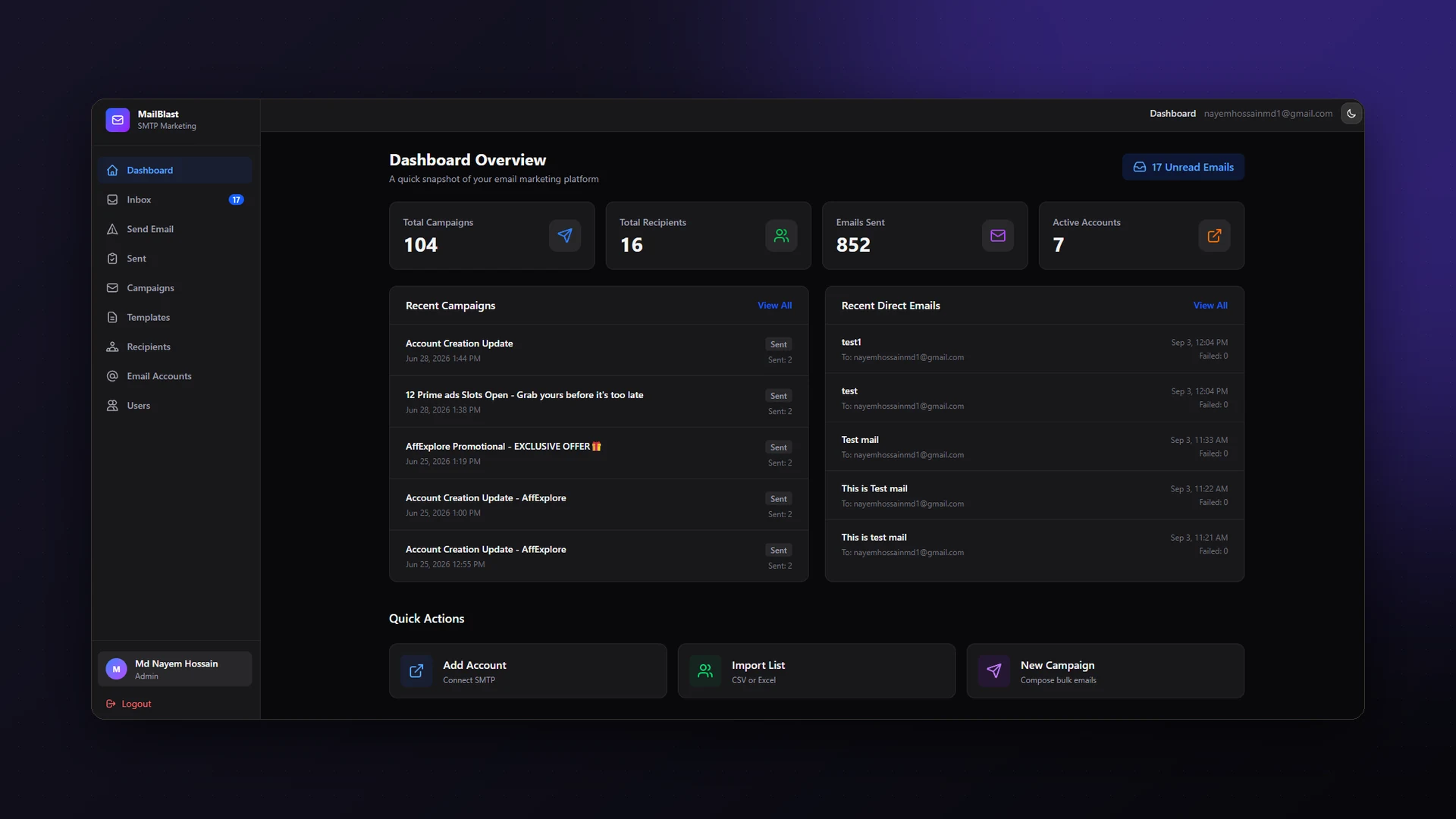
Task: Open 'AffExplore Promotional - EXCLUSIVE OFFER' campaign
Action: (x=599, y=453)
